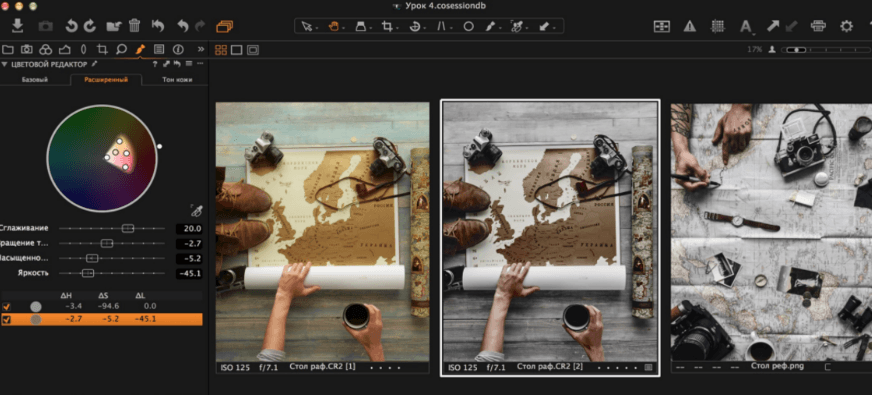Open the Details magnifier tool tab

pos(121,49)
